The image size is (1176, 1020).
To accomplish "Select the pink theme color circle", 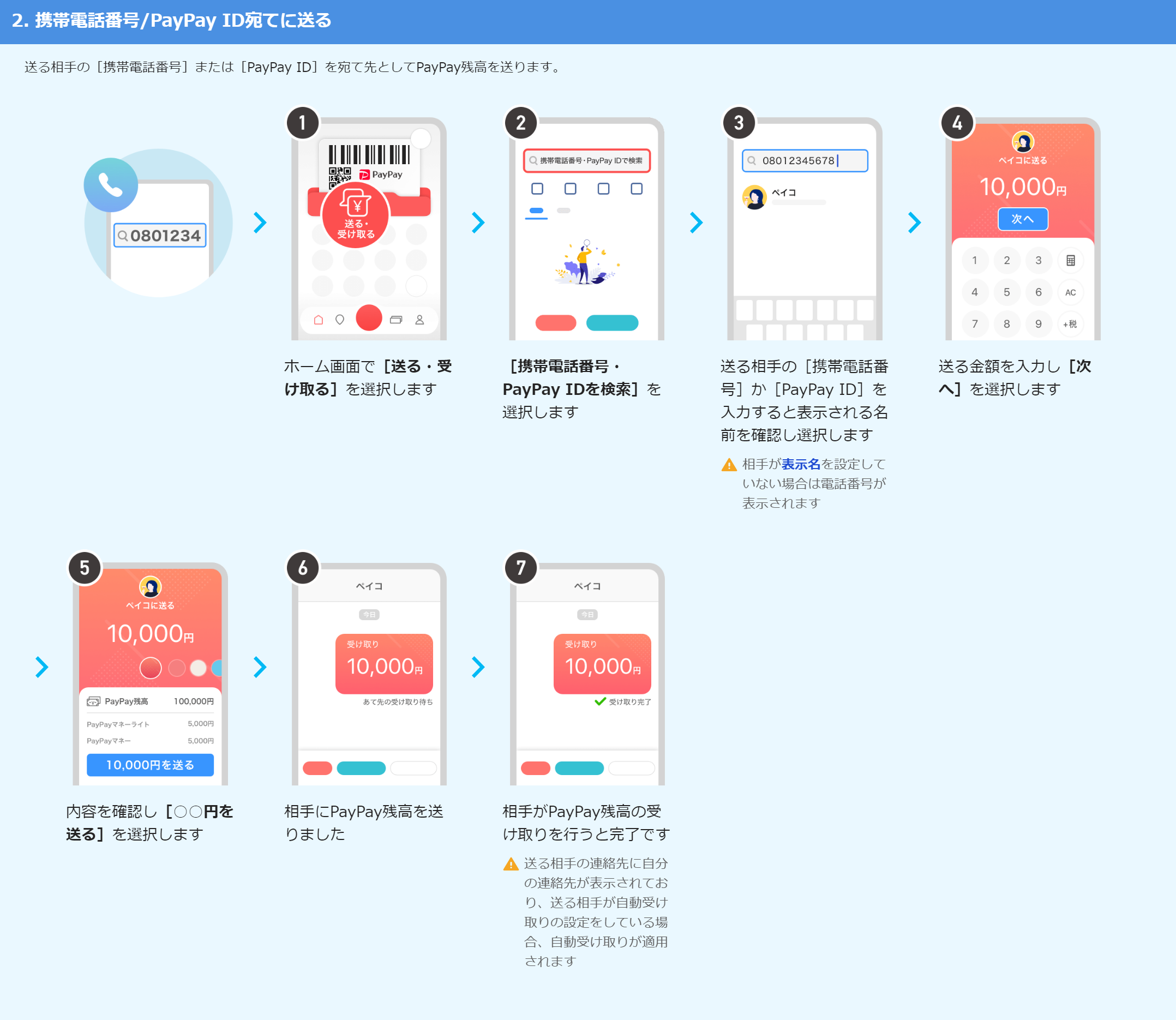I will pos(177,668).
